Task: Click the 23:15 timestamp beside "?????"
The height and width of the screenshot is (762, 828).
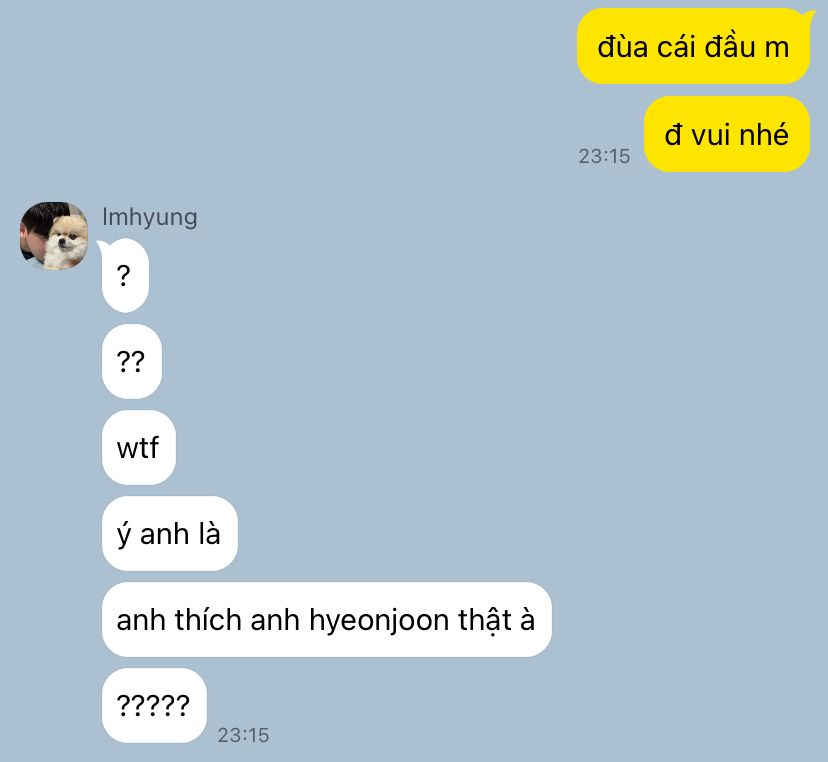Action: click(x=243, y=735)
